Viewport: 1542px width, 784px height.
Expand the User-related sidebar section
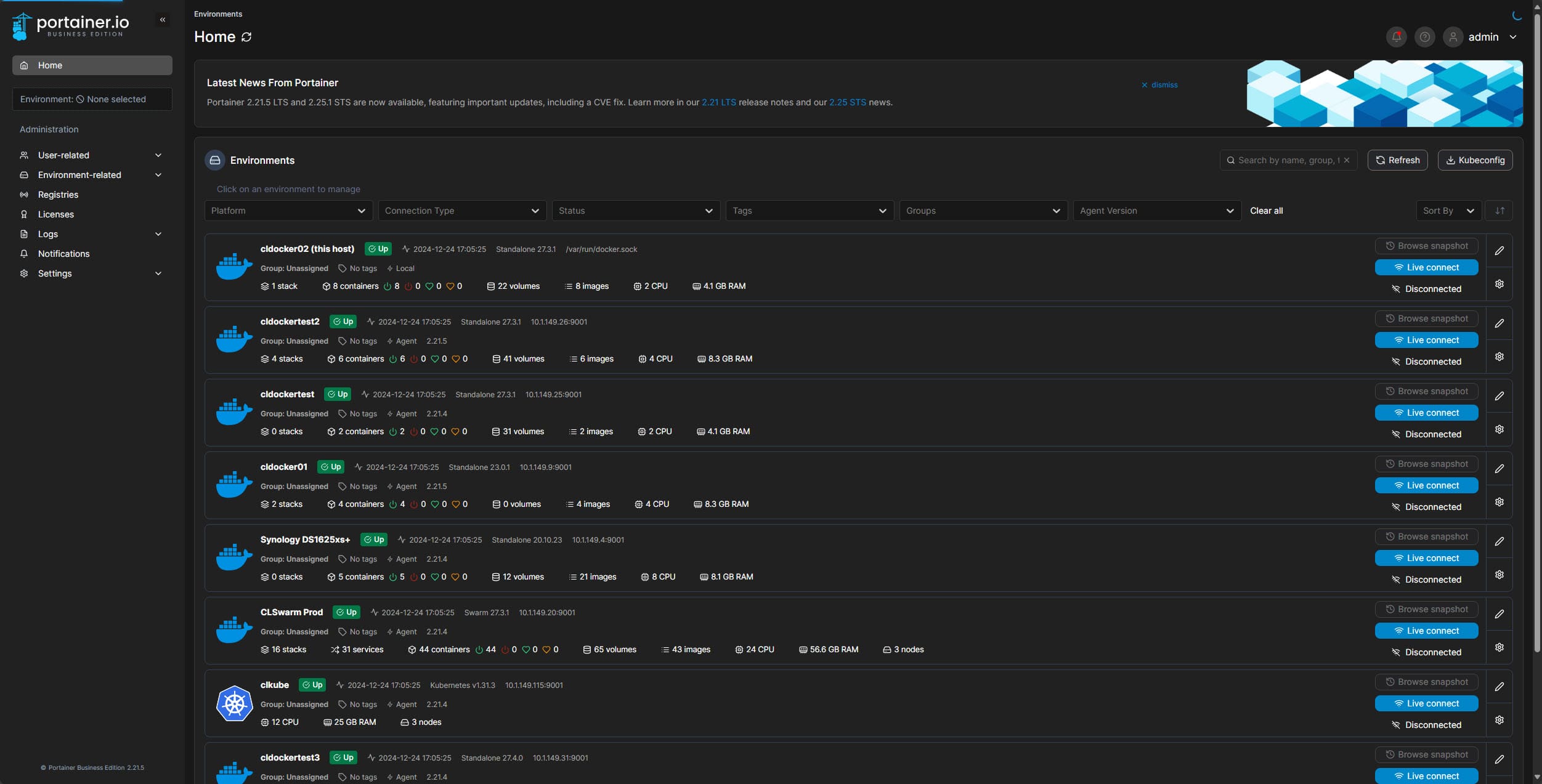pos(92,155)
